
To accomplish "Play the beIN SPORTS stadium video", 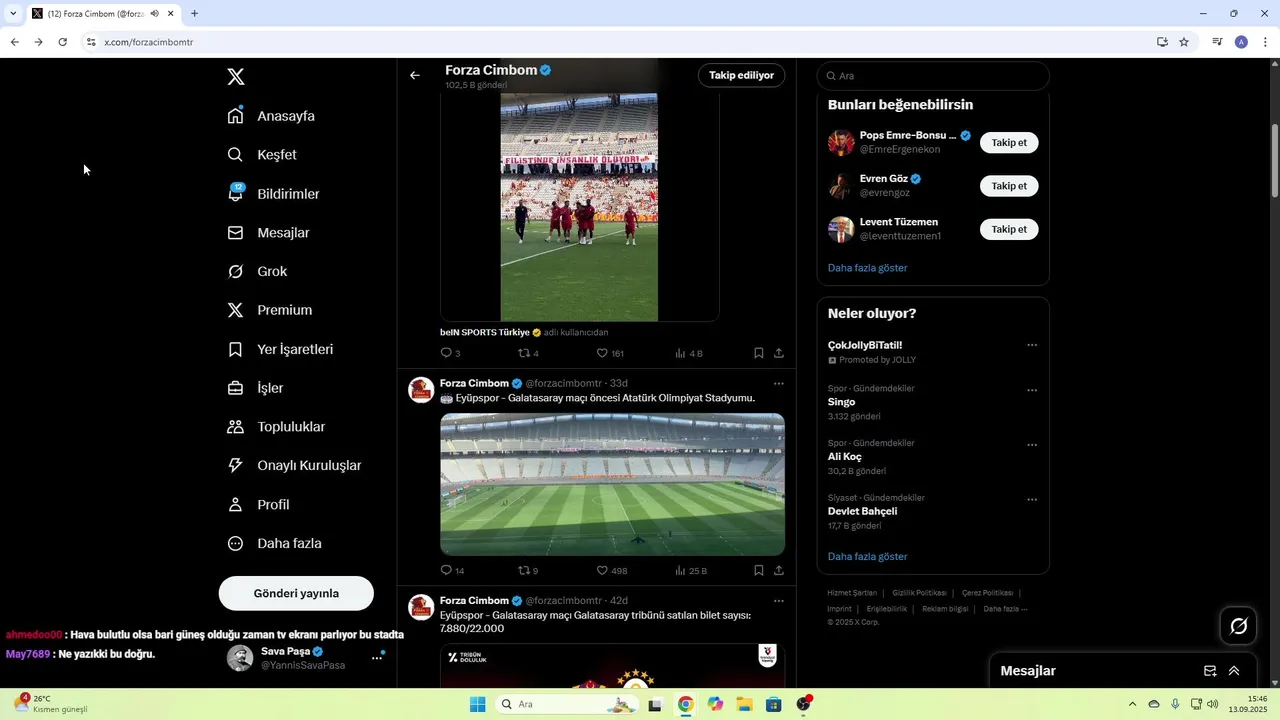I will pyautogui.click(x=579, y=207).
